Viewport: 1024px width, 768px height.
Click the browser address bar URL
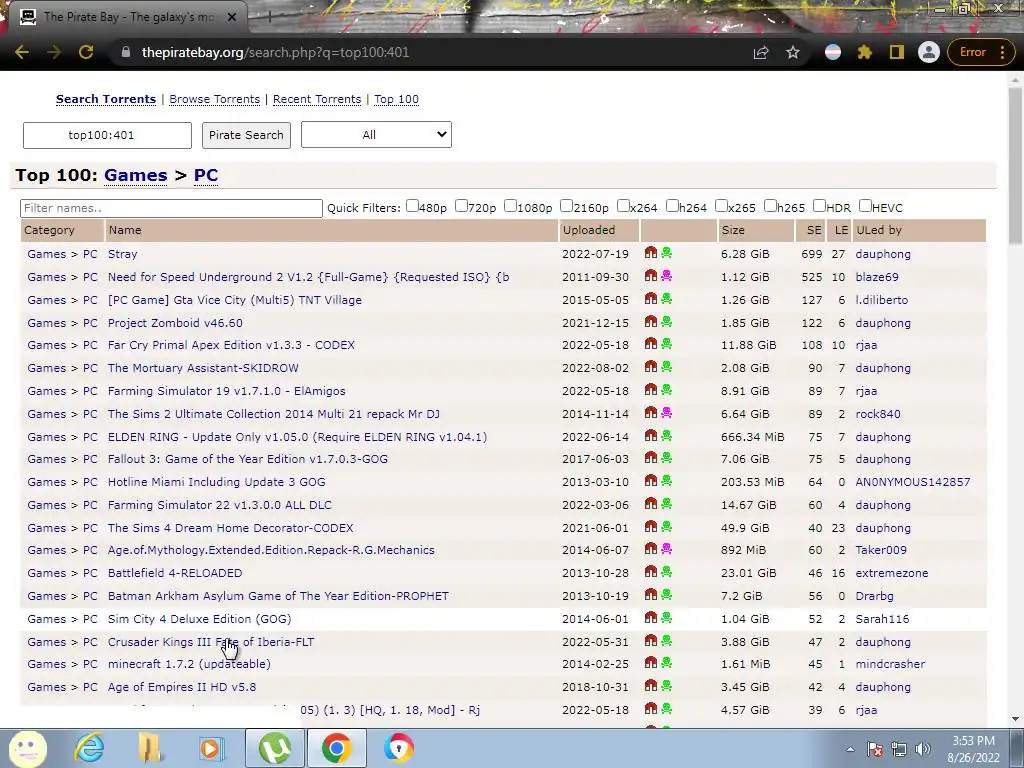pos(275,52)
